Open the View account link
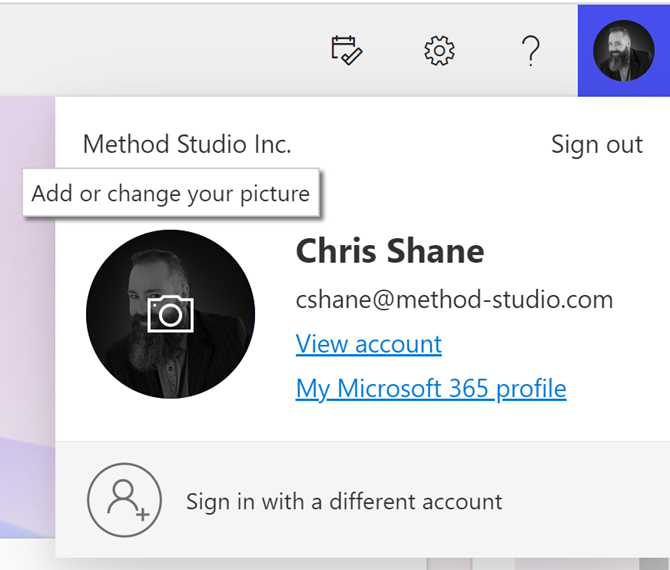Image resolution: width=670 pixels, height=570 pixels. pos(368,344)
